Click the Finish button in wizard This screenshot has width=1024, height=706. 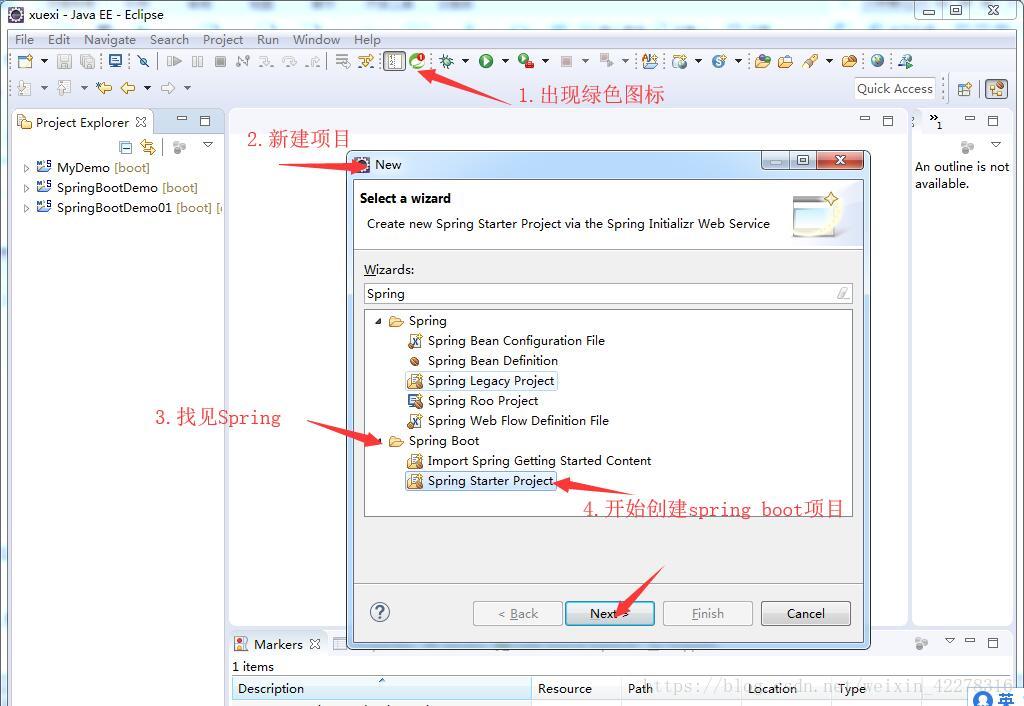coord(707,614)
